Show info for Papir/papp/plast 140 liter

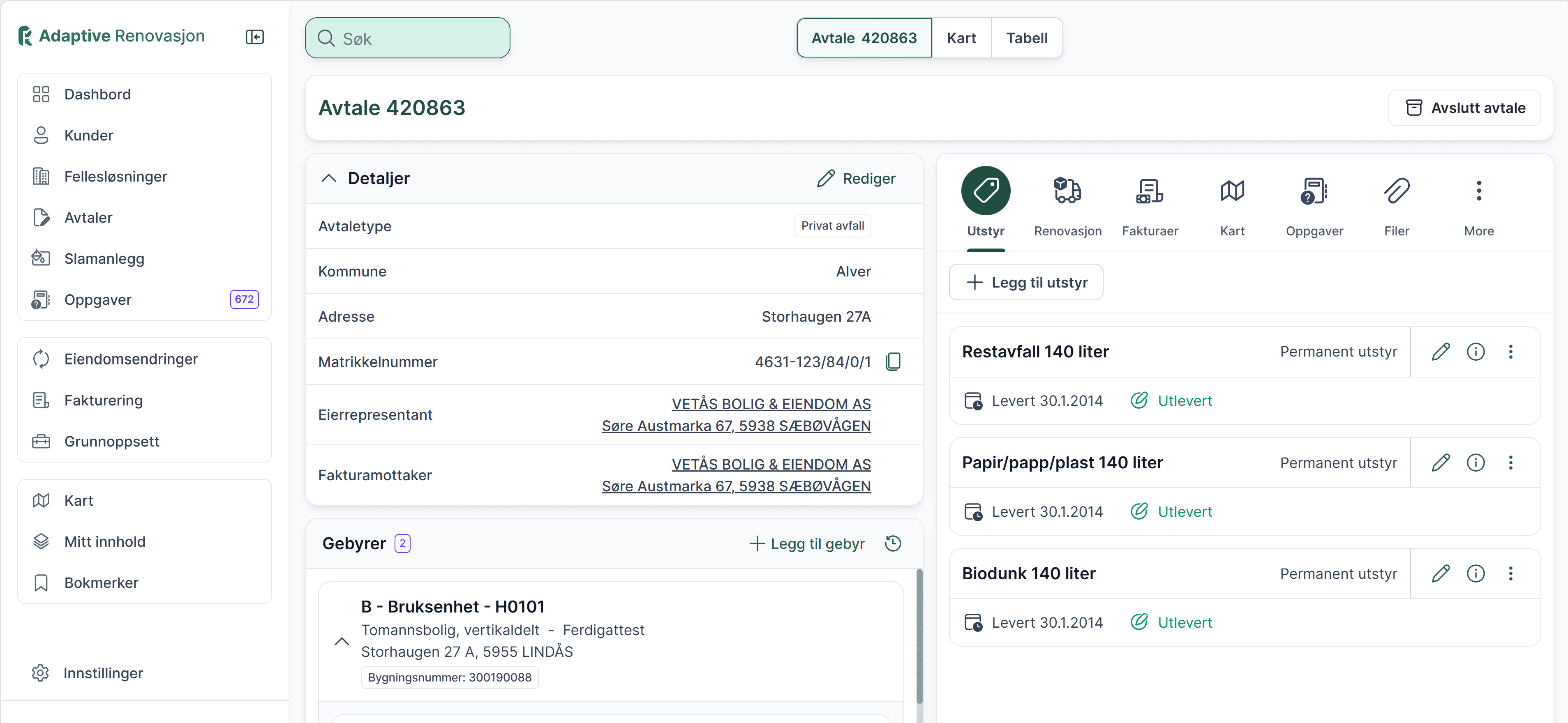1476,463
